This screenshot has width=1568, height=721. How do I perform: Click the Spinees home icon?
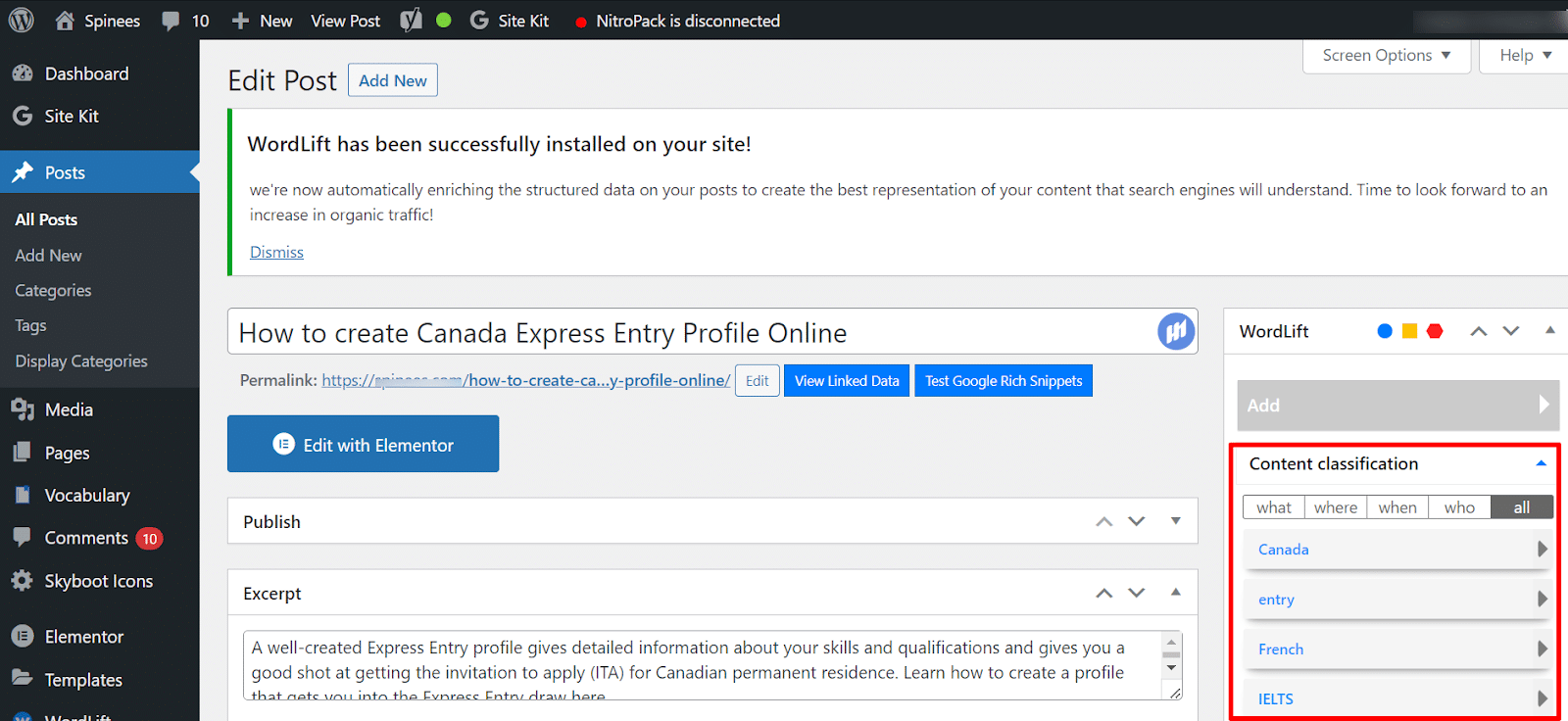[65, 21]
